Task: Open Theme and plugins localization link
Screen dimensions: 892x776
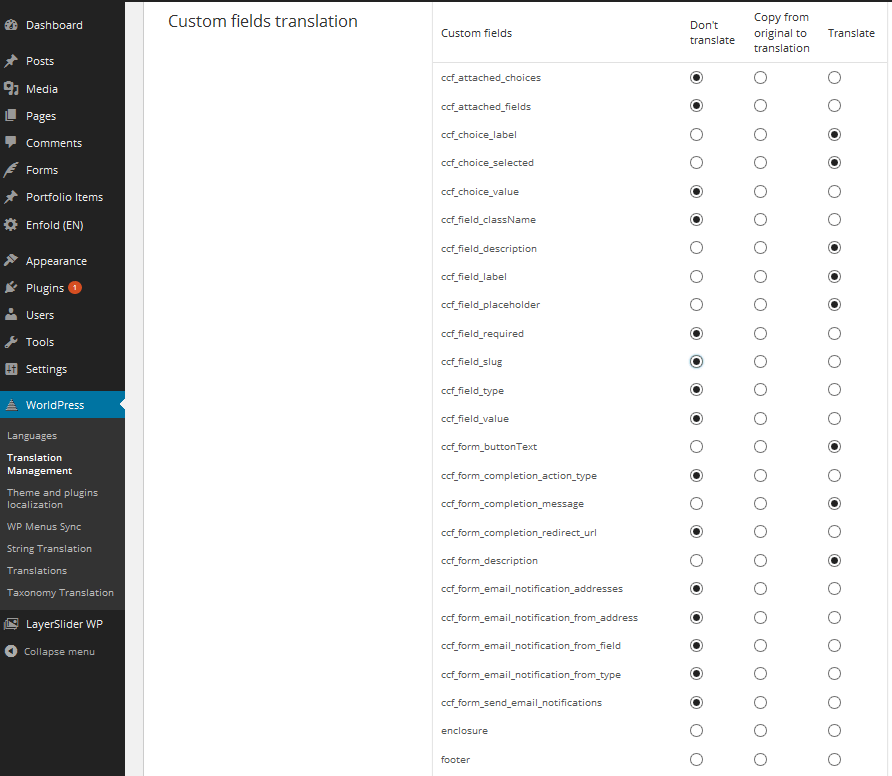Action: tap(52, 498)
